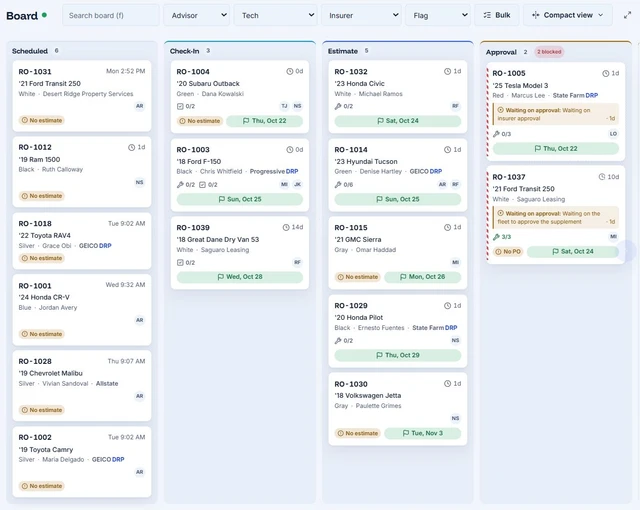
Task: Click the No PO badge on RO-1037
Action: click(508, 251)
